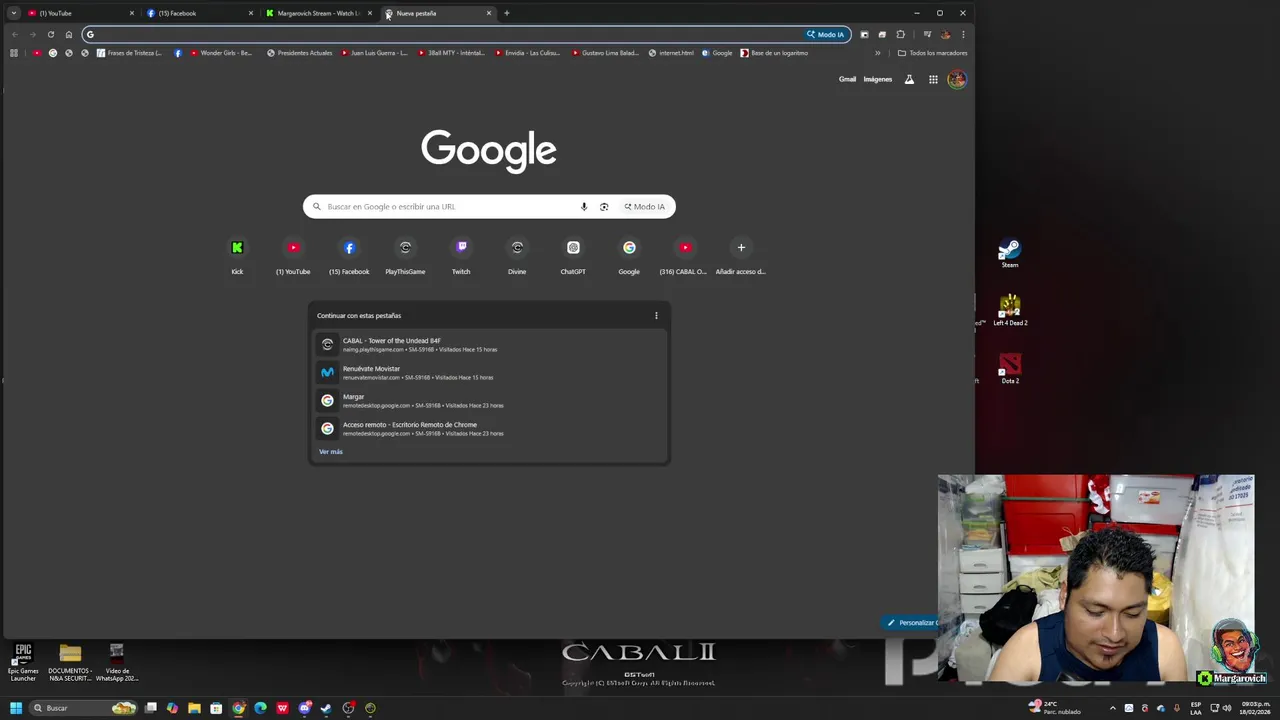
Task: Open a new tab with plus button
Action: [x=507, y=13]
